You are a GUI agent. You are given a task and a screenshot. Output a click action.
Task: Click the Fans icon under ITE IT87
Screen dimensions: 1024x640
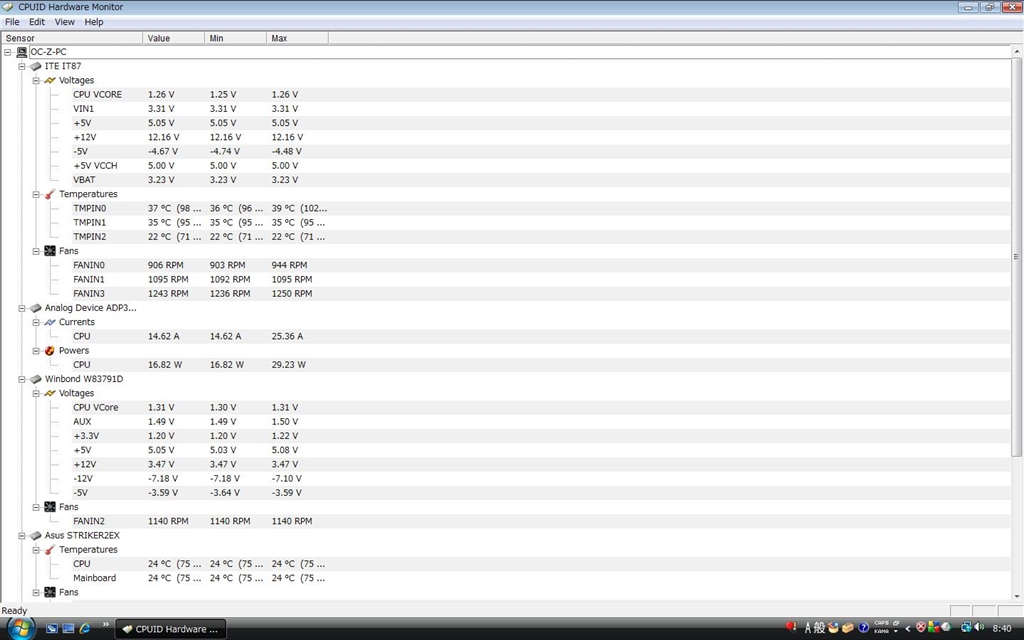pyautogui.click(x=50, y=251)
